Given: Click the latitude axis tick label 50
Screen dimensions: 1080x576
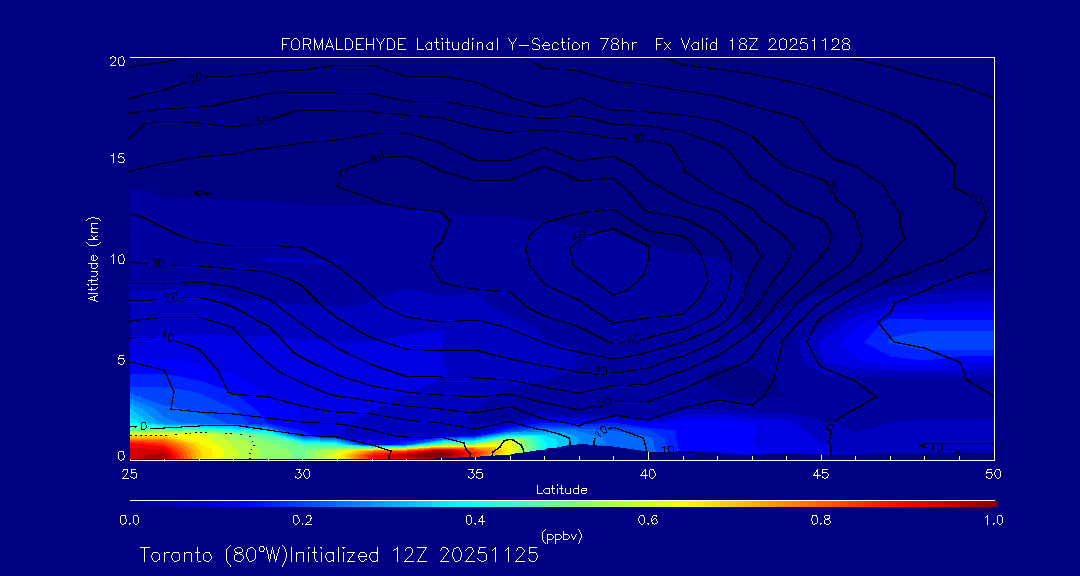Looking at the screenshot, I should click(993, 473).
